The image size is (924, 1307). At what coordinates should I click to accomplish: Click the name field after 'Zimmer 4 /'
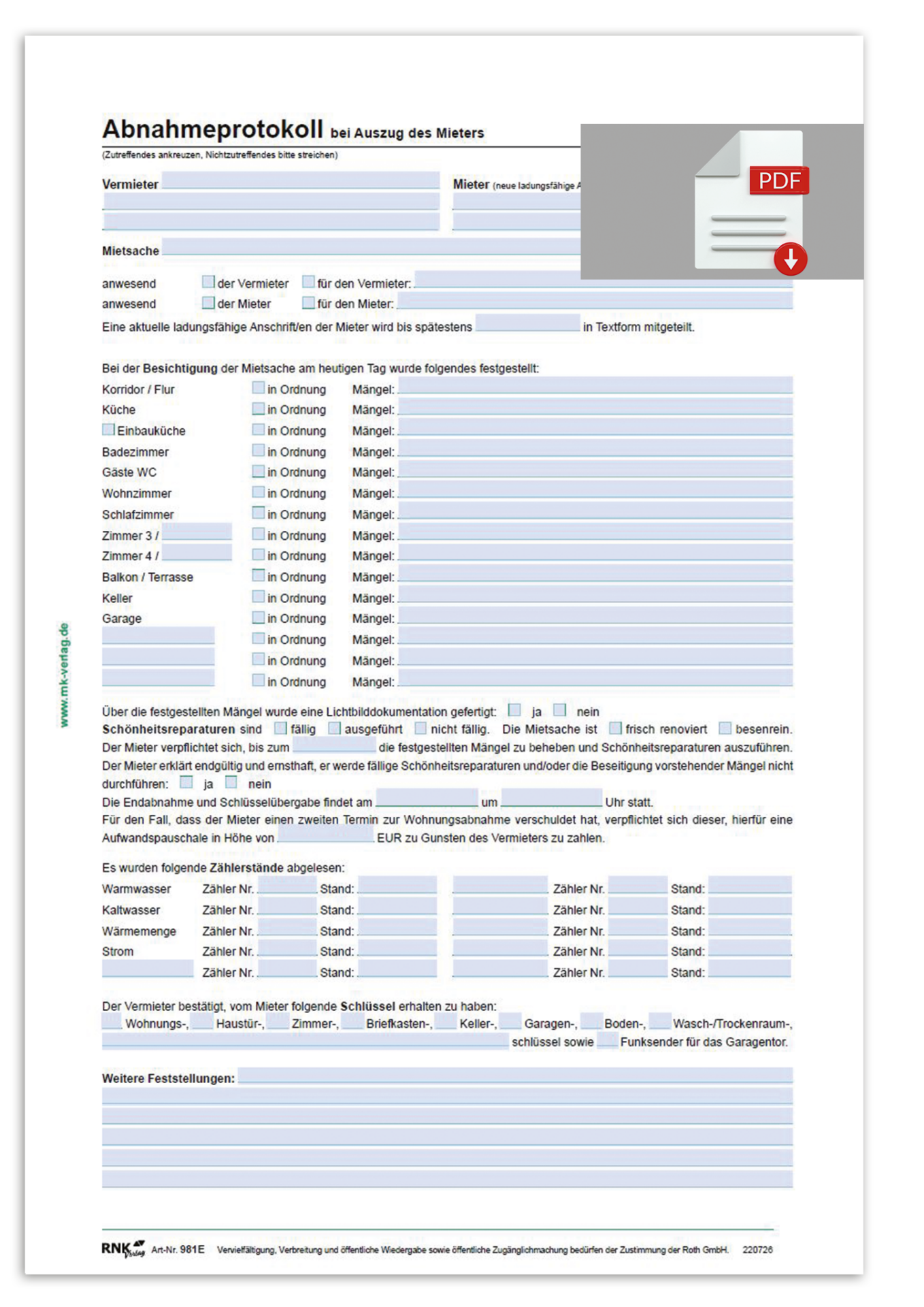click(197, 552)
